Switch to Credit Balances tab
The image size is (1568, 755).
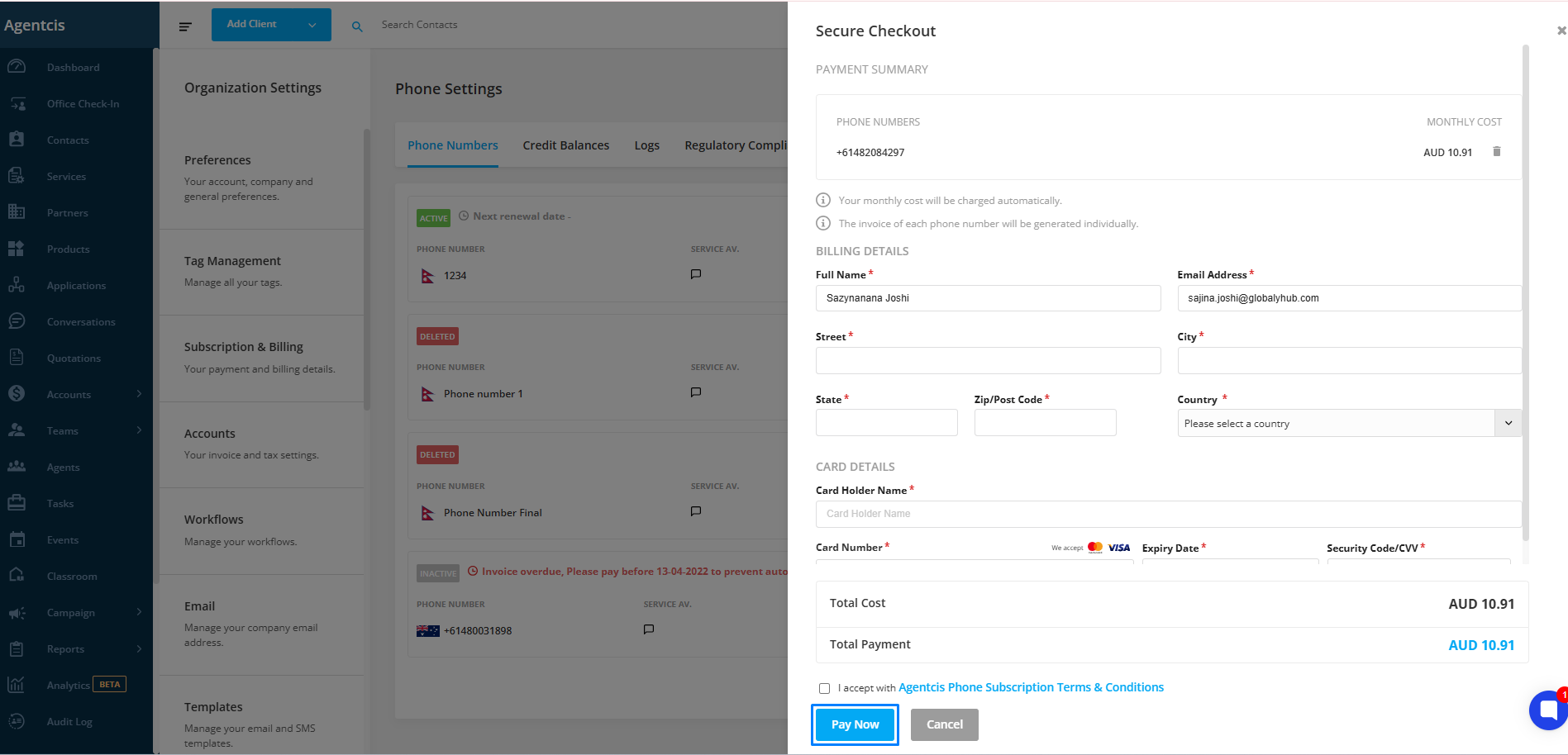click(565, 145)
